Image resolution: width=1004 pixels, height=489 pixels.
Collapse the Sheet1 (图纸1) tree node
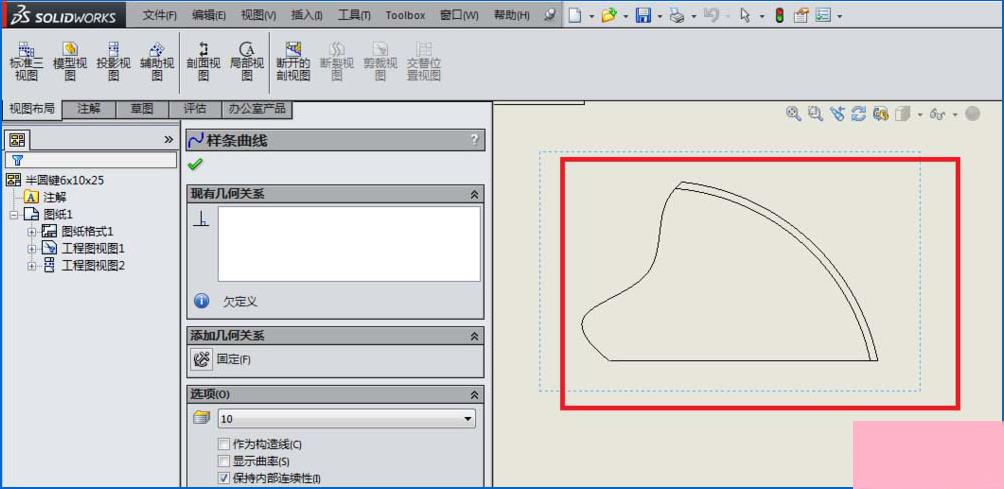(13, 214)
